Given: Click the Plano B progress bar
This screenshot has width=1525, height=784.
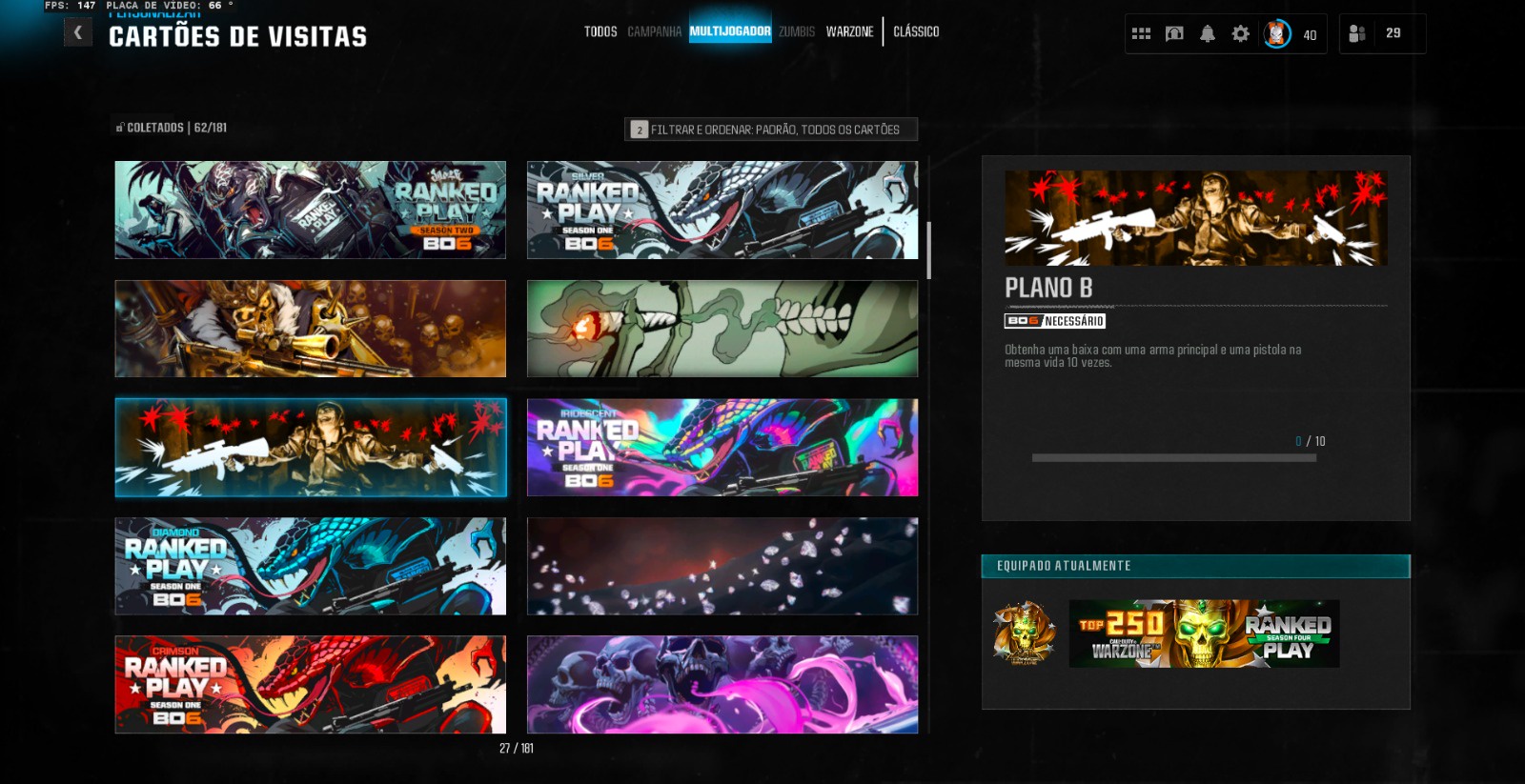Looking at the screenshot, I should (x=1174, y=458).
